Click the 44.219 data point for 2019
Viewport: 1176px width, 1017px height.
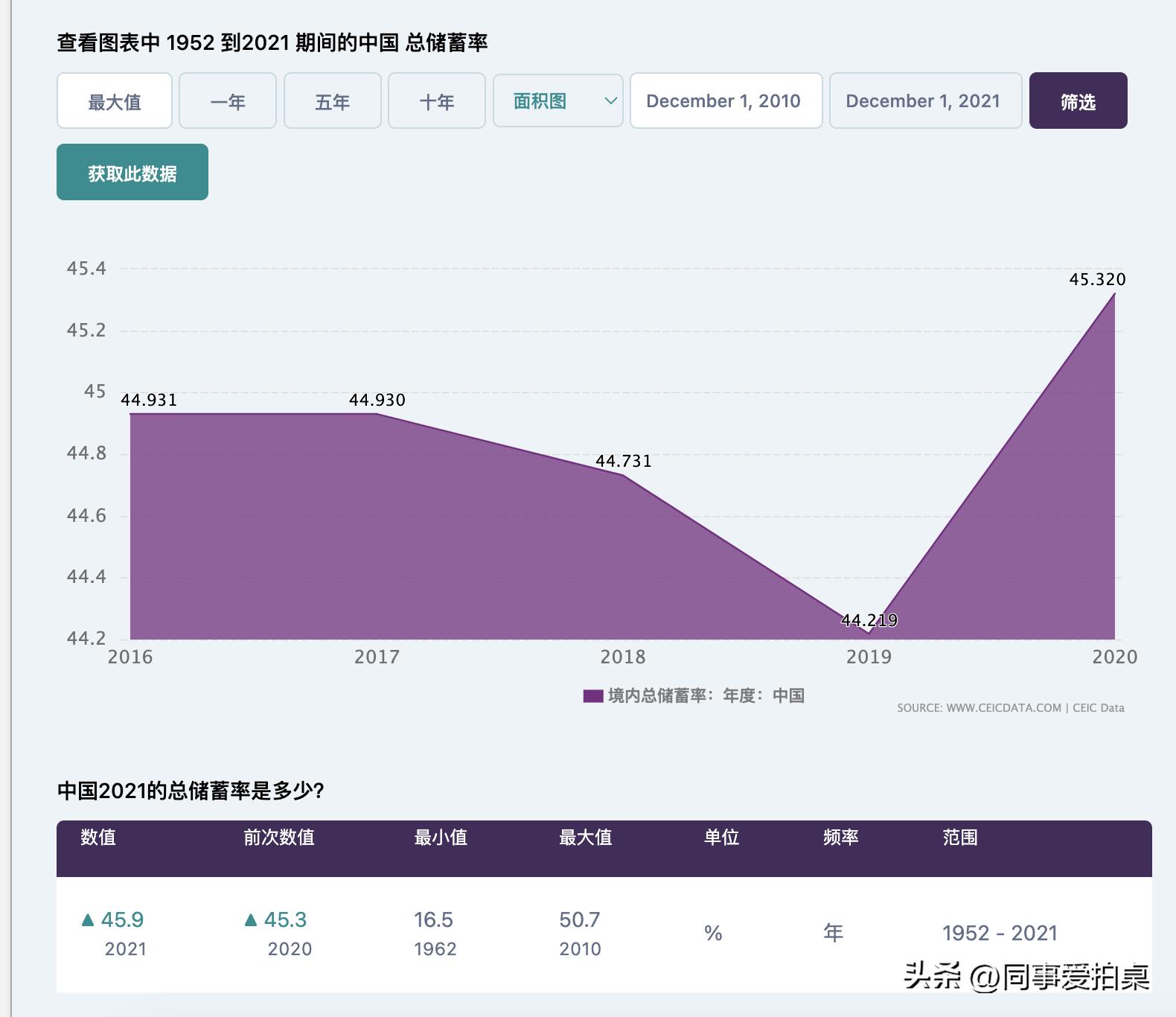click(869, 633)
